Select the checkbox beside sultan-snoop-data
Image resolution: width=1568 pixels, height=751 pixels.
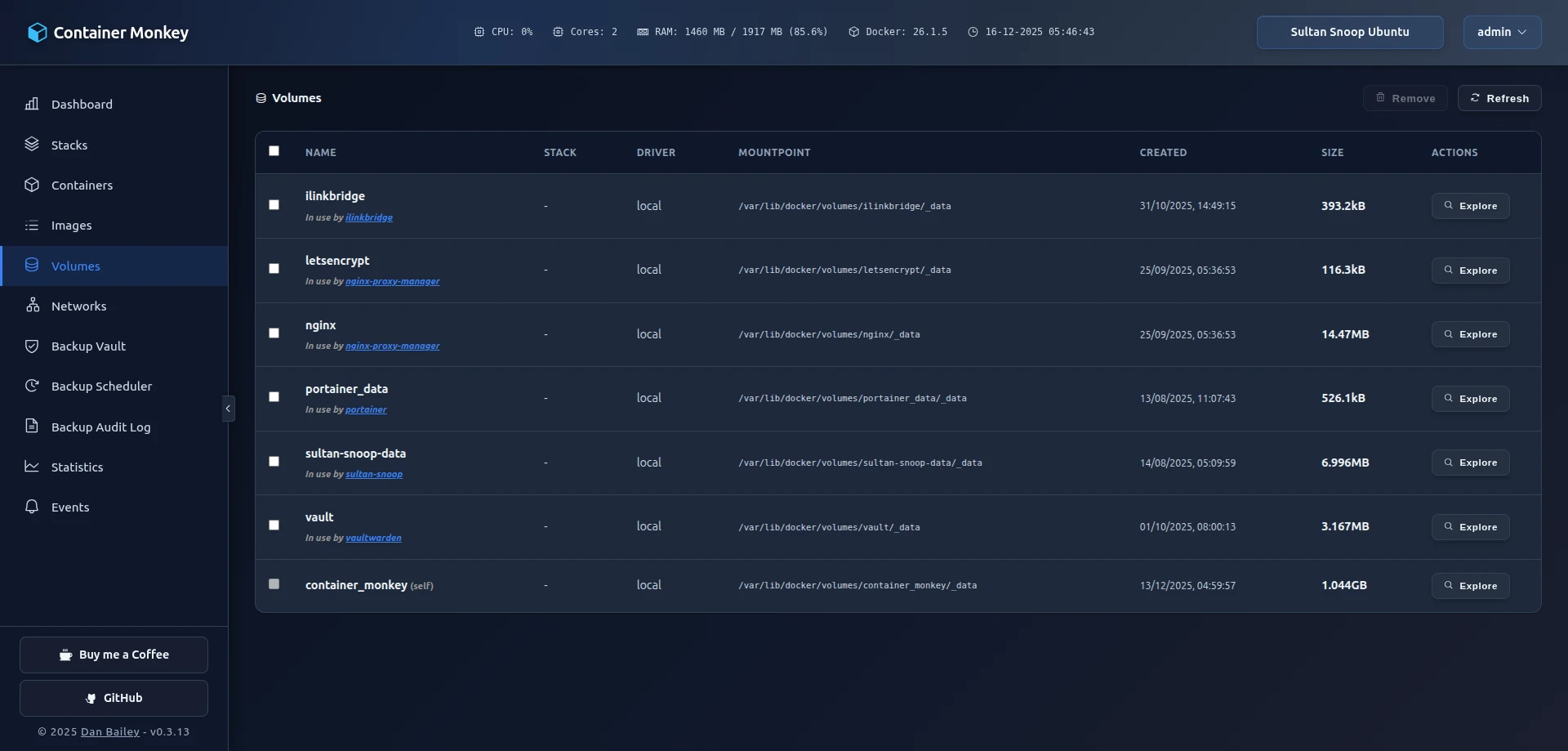(274, 462)
